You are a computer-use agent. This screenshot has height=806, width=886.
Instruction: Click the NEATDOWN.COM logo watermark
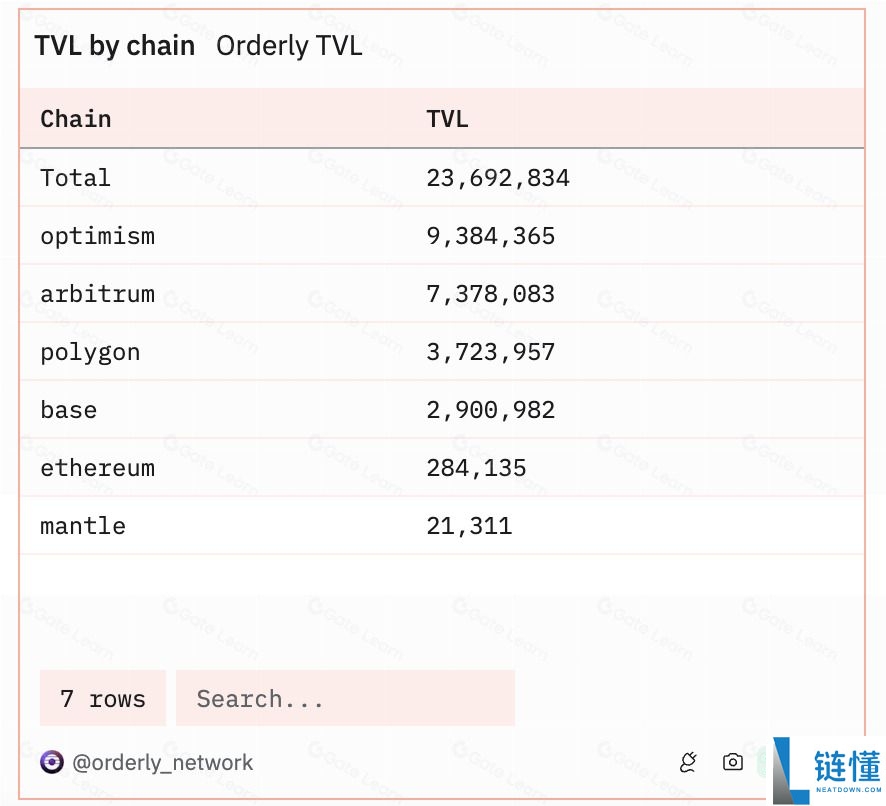pos(828,770)
